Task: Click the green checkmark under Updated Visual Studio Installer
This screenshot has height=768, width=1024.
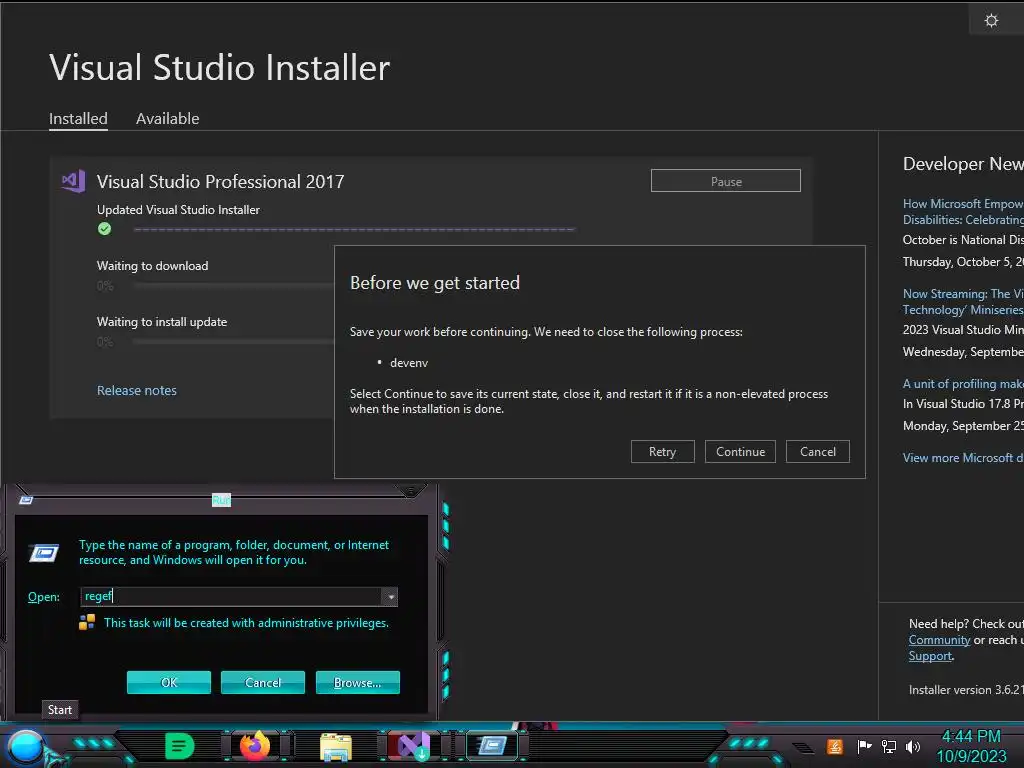Action: tap(104, 229)
